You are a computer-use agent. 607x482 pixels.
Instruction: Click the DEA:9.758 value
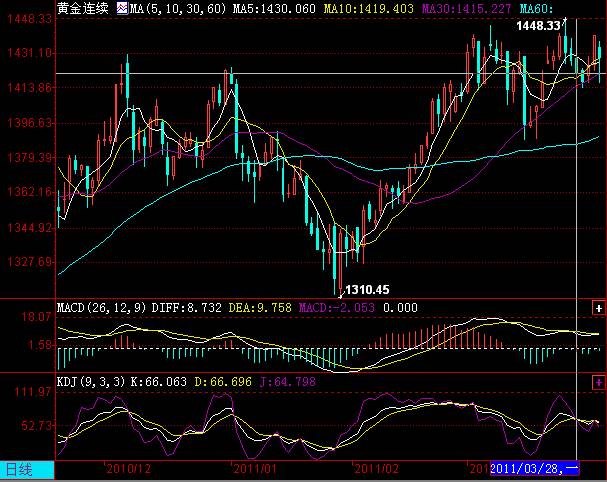(260, 308)
